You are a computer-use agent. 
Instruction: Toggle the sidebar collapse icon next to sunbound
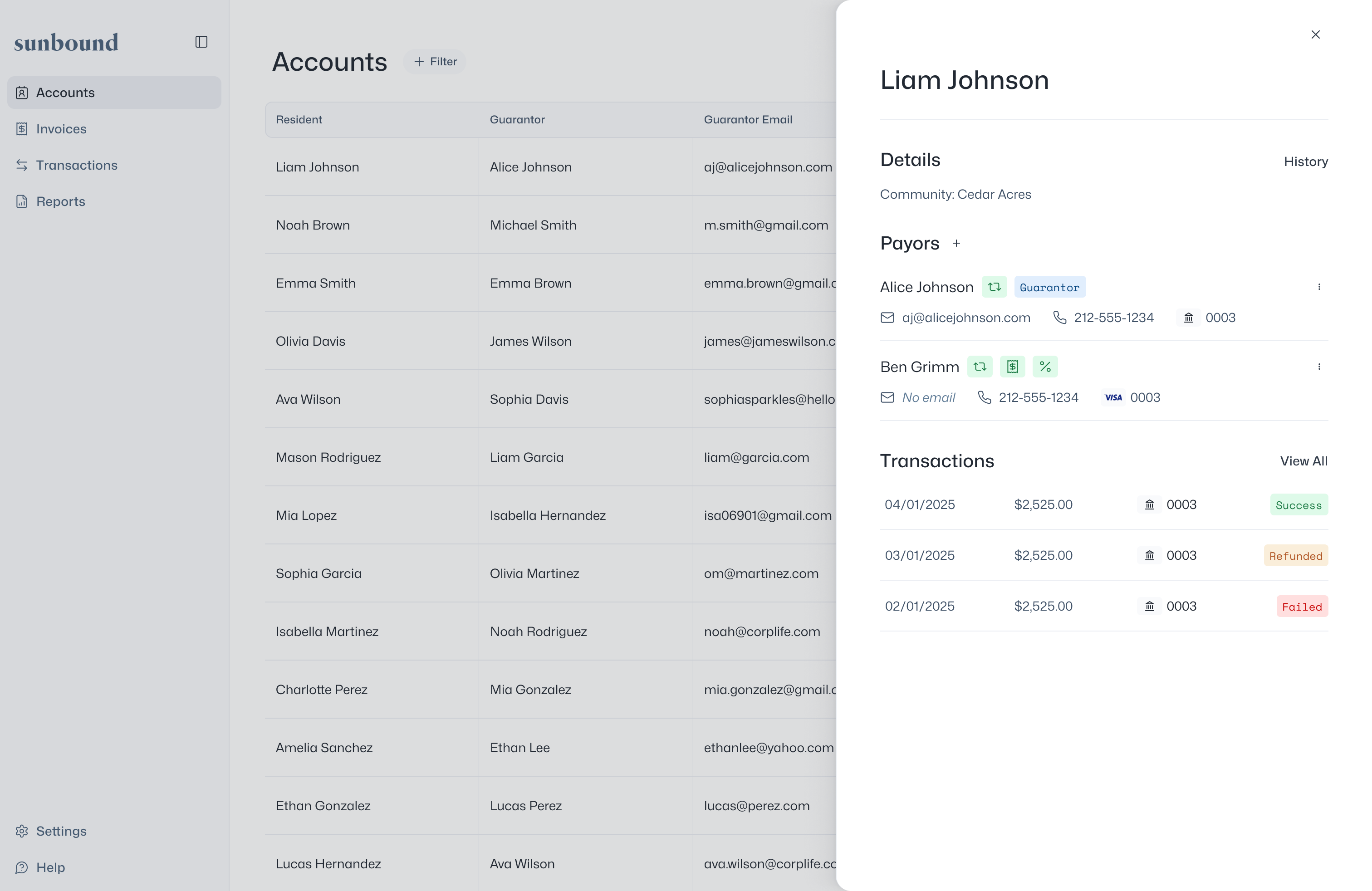[201, 41]
